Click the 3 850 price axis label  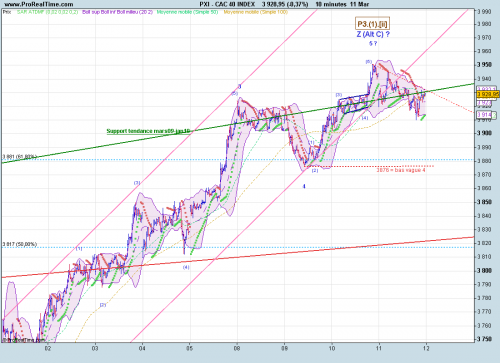pyautogui.click(x=484, y=202)
